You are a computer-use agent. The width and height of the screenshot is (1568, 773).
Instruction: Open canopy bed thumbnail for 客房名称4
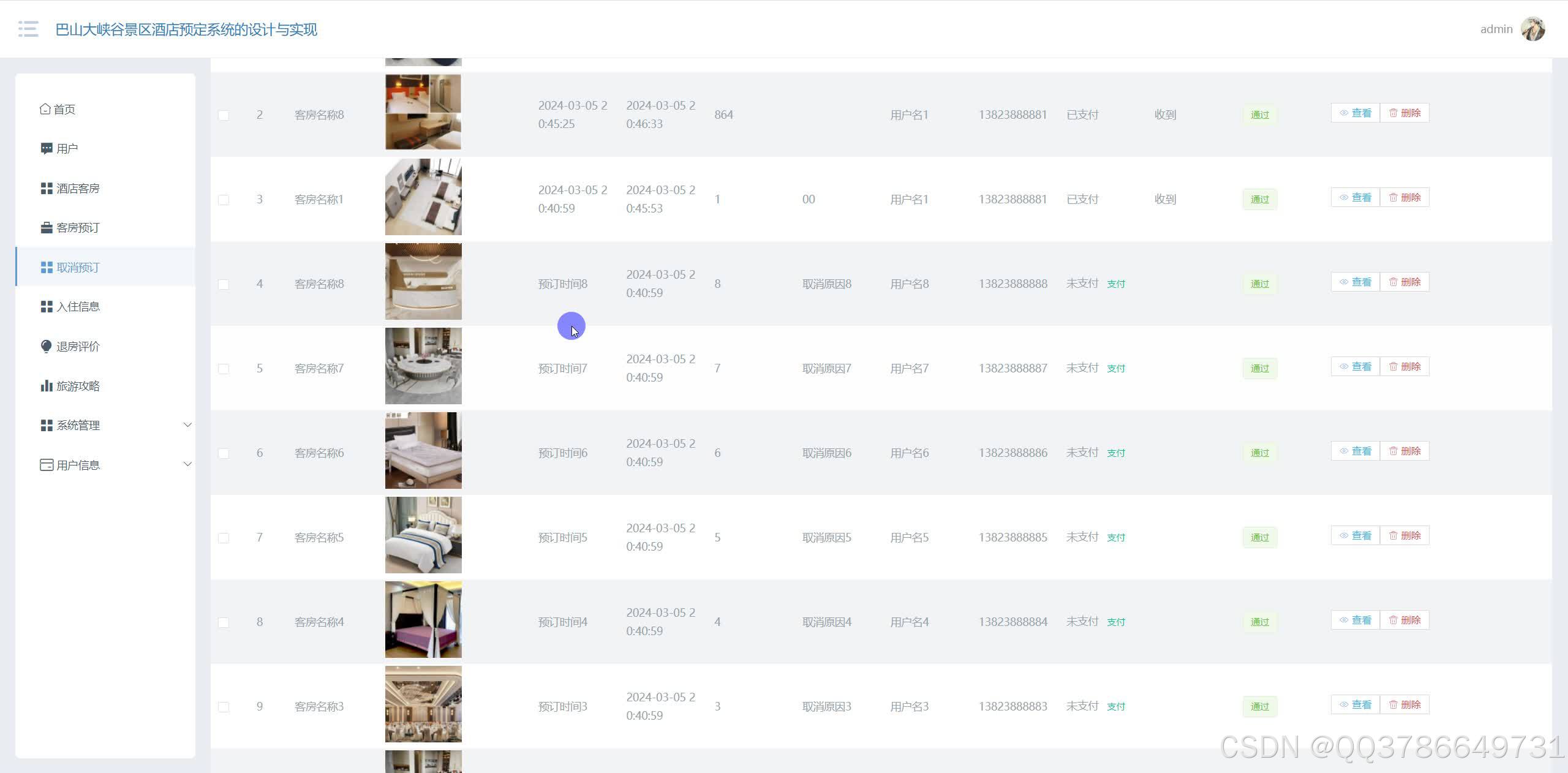click(423, 619)
